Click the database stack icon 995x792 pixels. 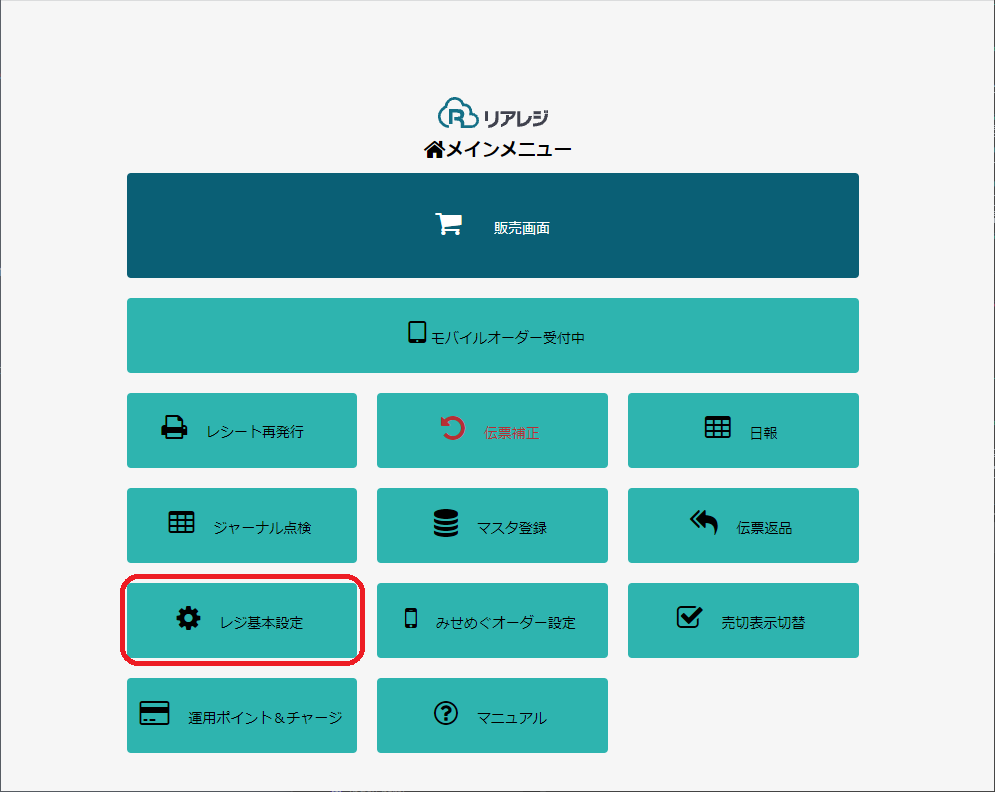[446, 523]
